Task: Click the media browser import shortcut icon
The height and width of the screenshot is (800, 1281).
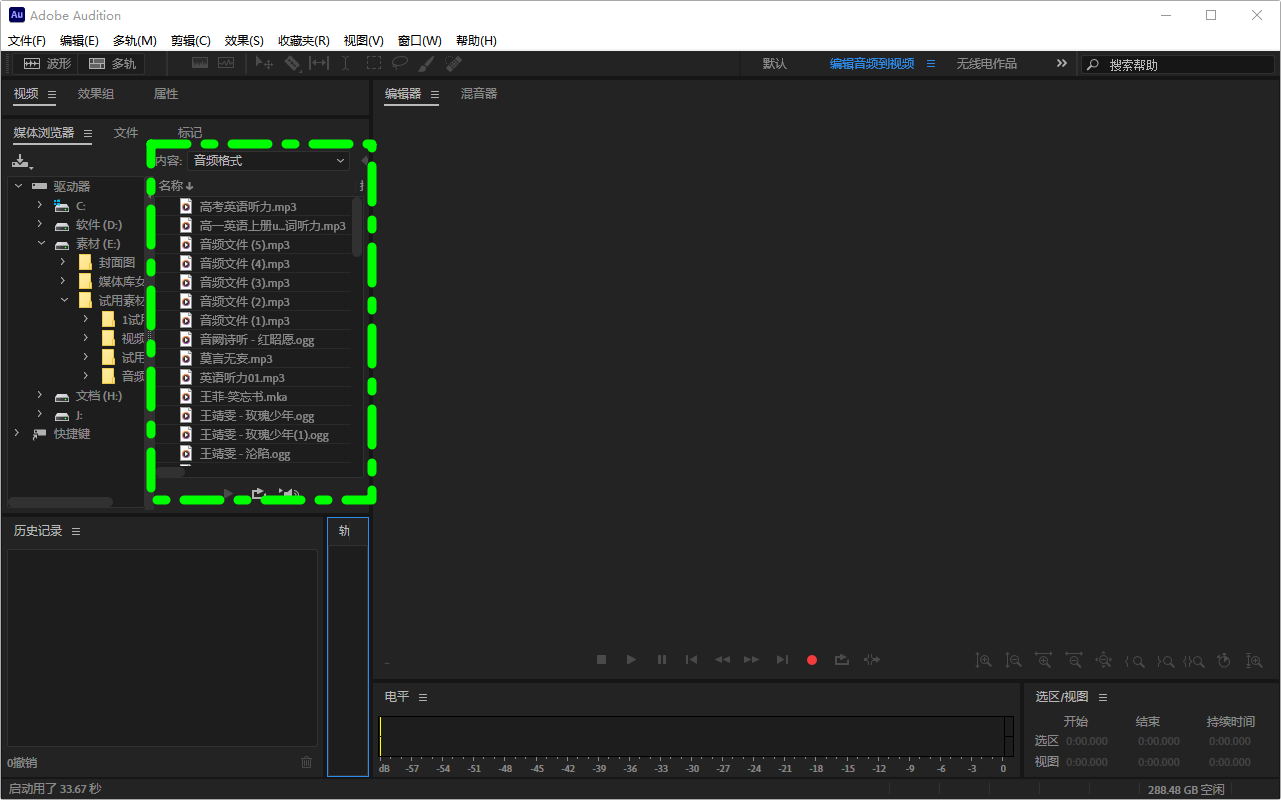Action: click(22, 162)
